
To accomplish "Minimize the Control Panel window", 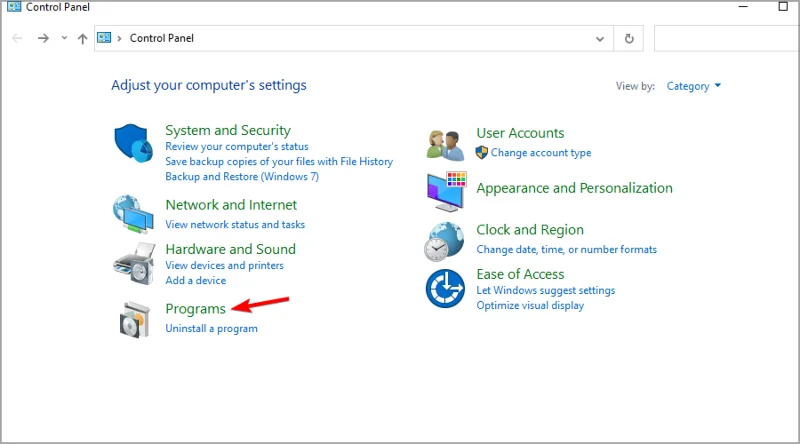I will pyautogui.click(x=743, y=7).
